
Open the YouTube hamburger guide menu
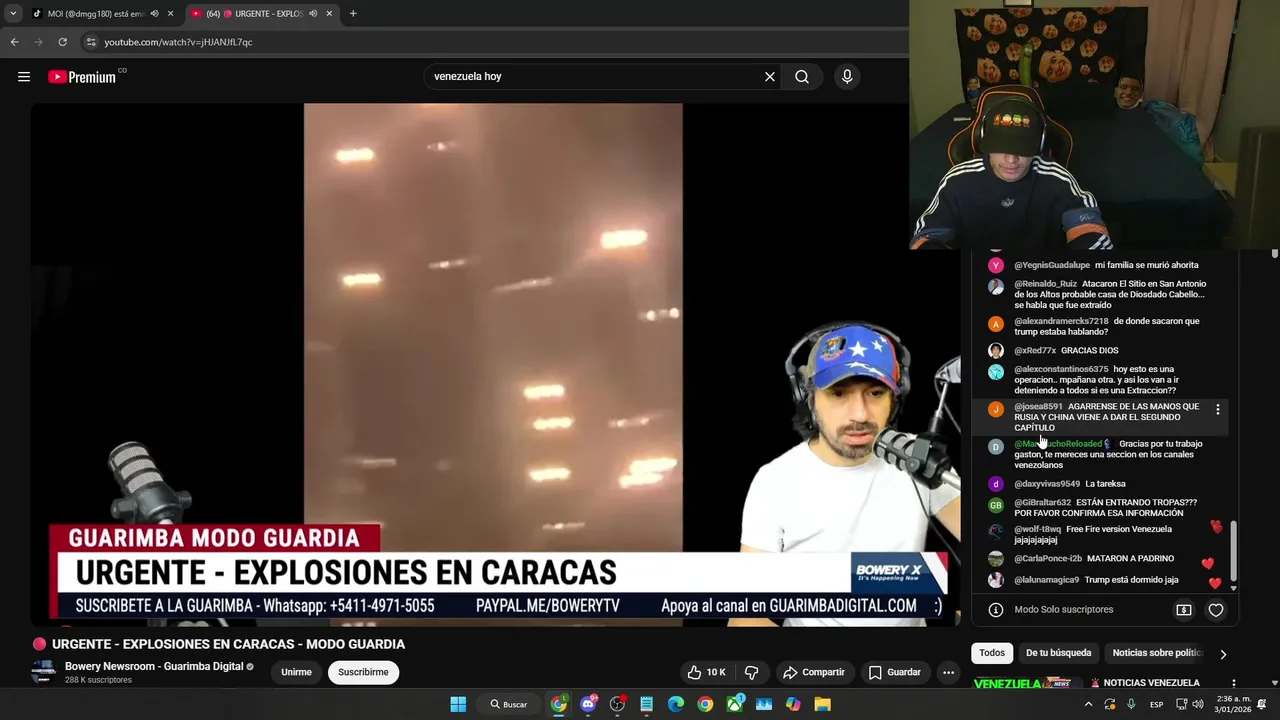[24, 77]
